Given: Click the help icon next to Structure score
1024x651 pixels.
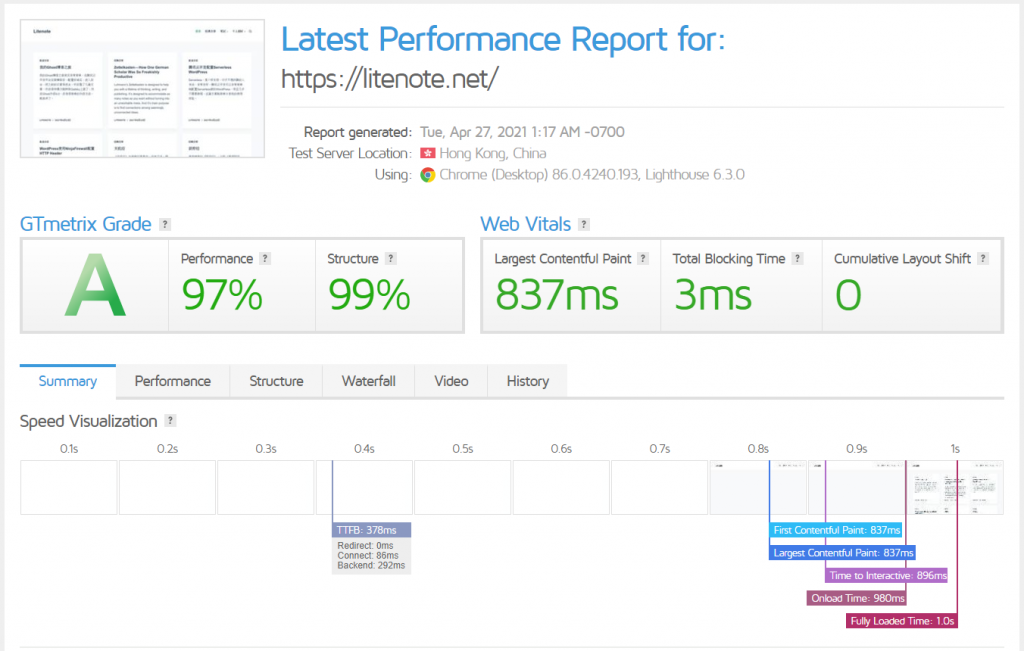Looking at the screenshot, I should pyautogui.click(x=390, y=258).
